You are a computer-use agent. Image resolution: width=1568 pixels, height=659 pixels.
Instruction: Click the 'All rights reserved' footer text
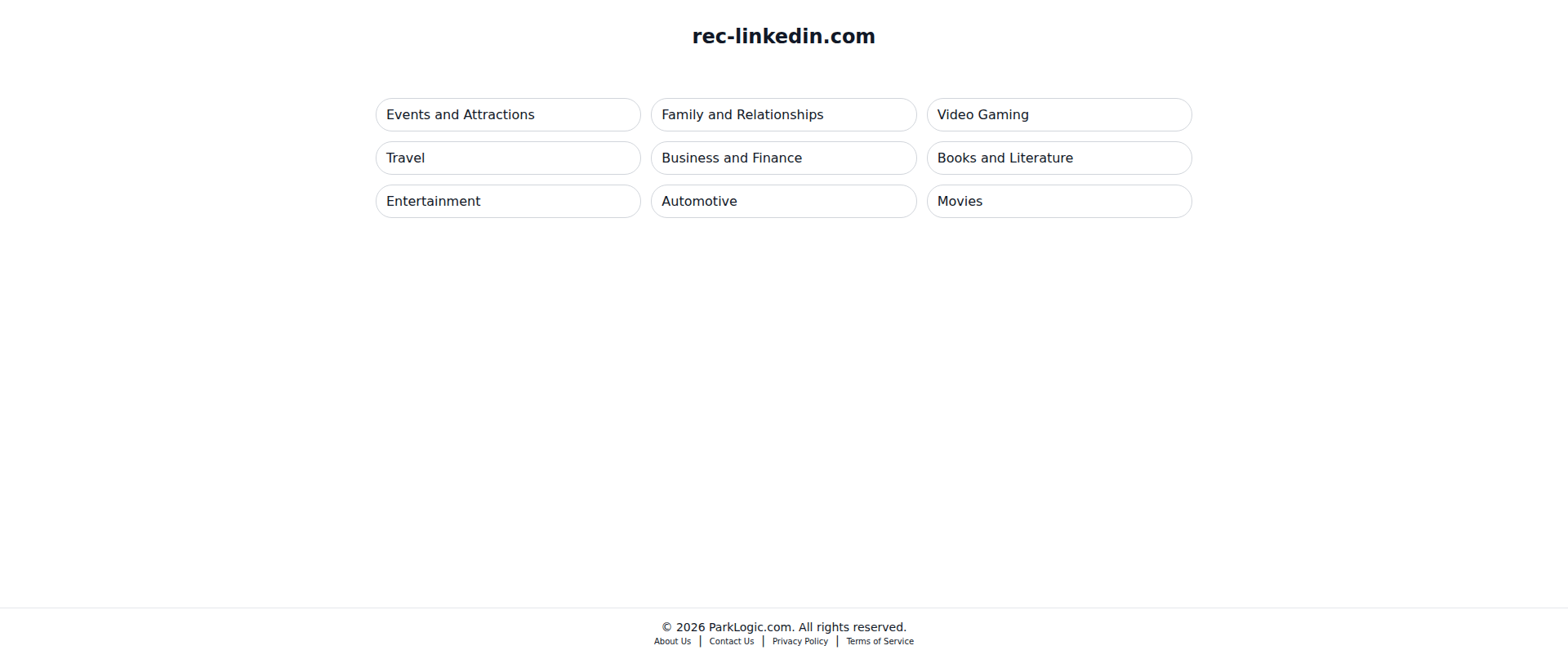(x=853, y=627)
